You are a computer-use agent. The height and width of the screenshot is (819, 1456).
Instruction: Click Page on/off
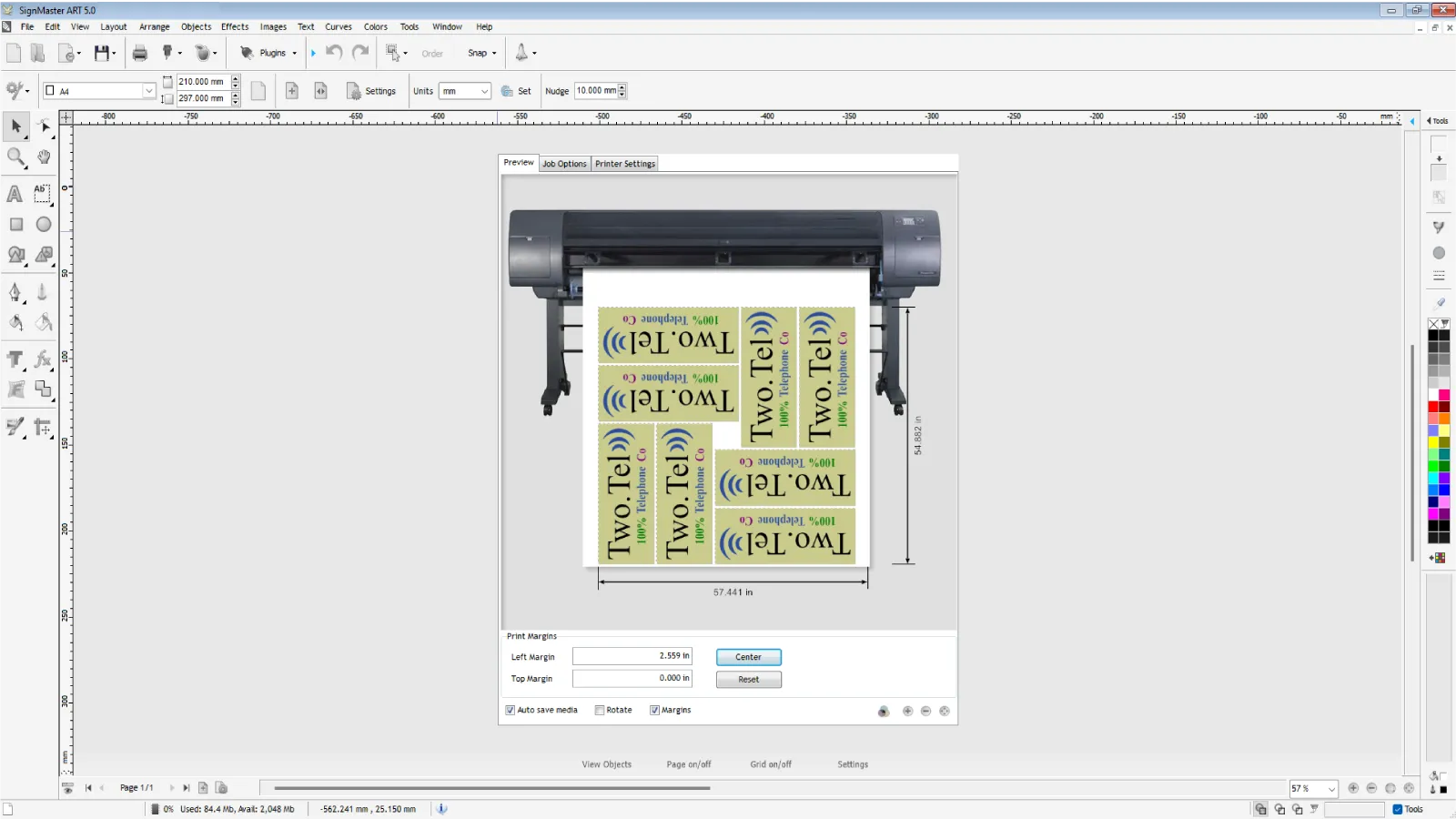689,764
